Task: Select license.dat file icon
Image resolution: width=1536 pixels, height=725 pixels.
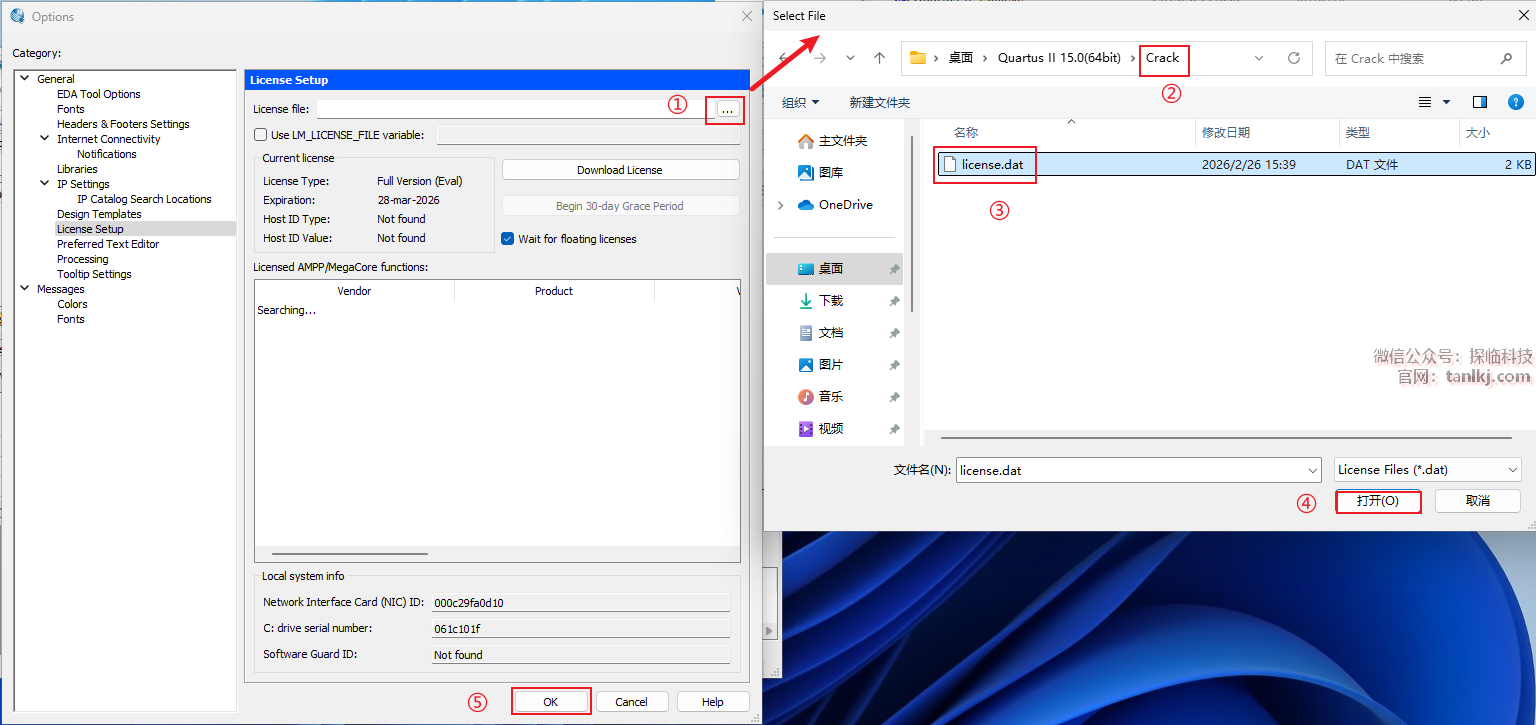Action: click(950, 164)
